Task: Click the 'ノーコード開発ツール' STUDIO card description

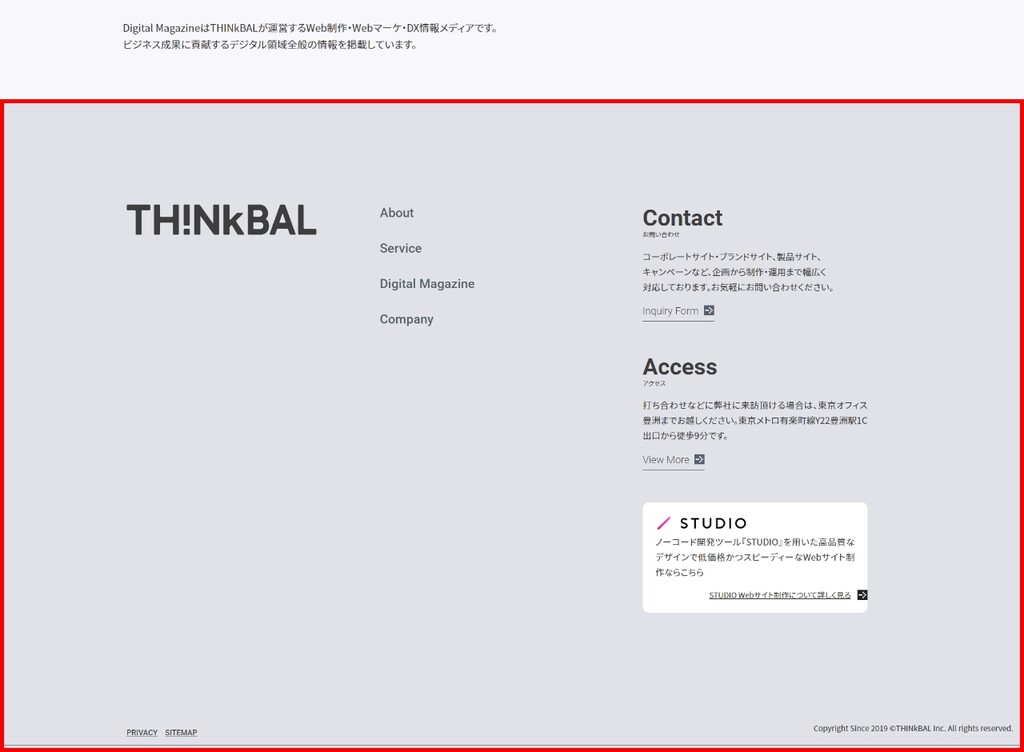Action: coord(755,557)
